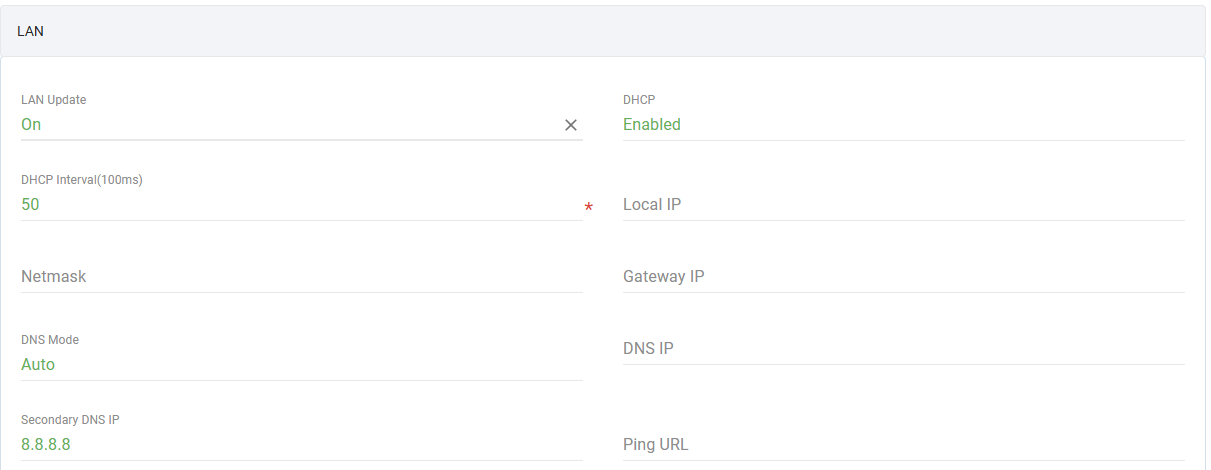Select the Ping URL input field
The width and height of the screenshot is (1211, 470).
pos(902,445)
